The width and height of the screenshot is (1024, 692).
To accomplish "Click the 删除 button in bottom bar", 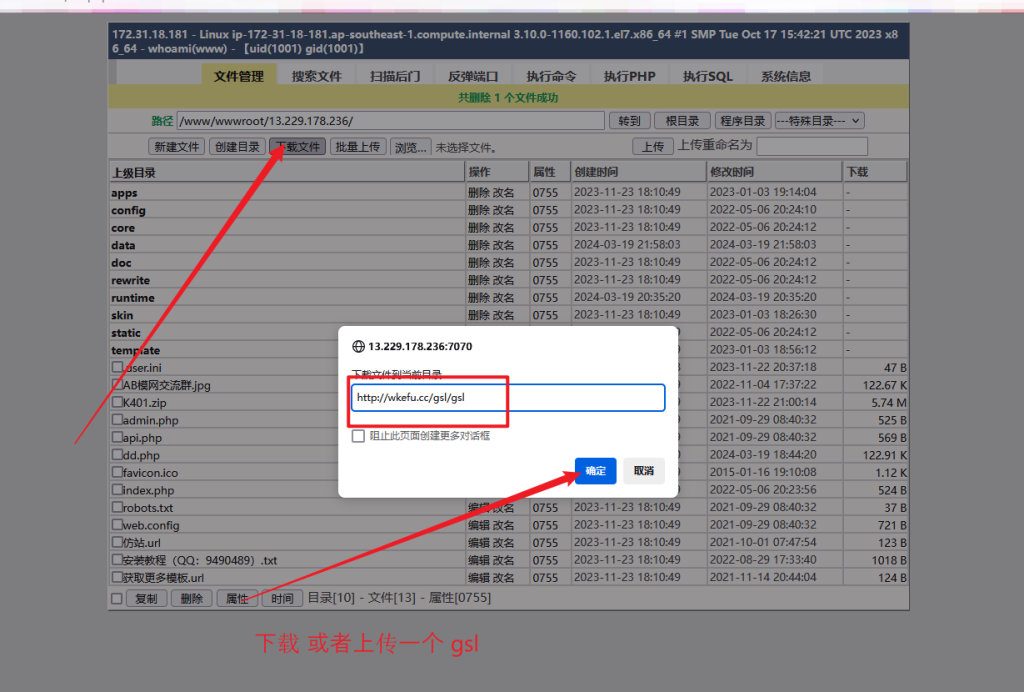I will pos(191,598).
